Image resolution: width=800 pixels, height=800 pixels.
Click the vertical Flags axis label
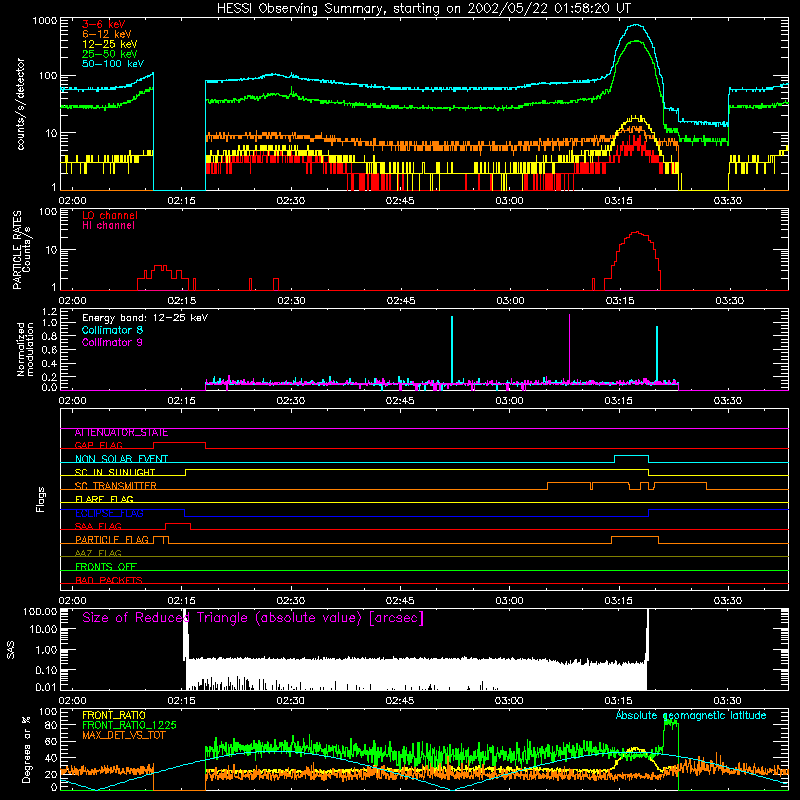pyautogui.click(x=40, y=499)
